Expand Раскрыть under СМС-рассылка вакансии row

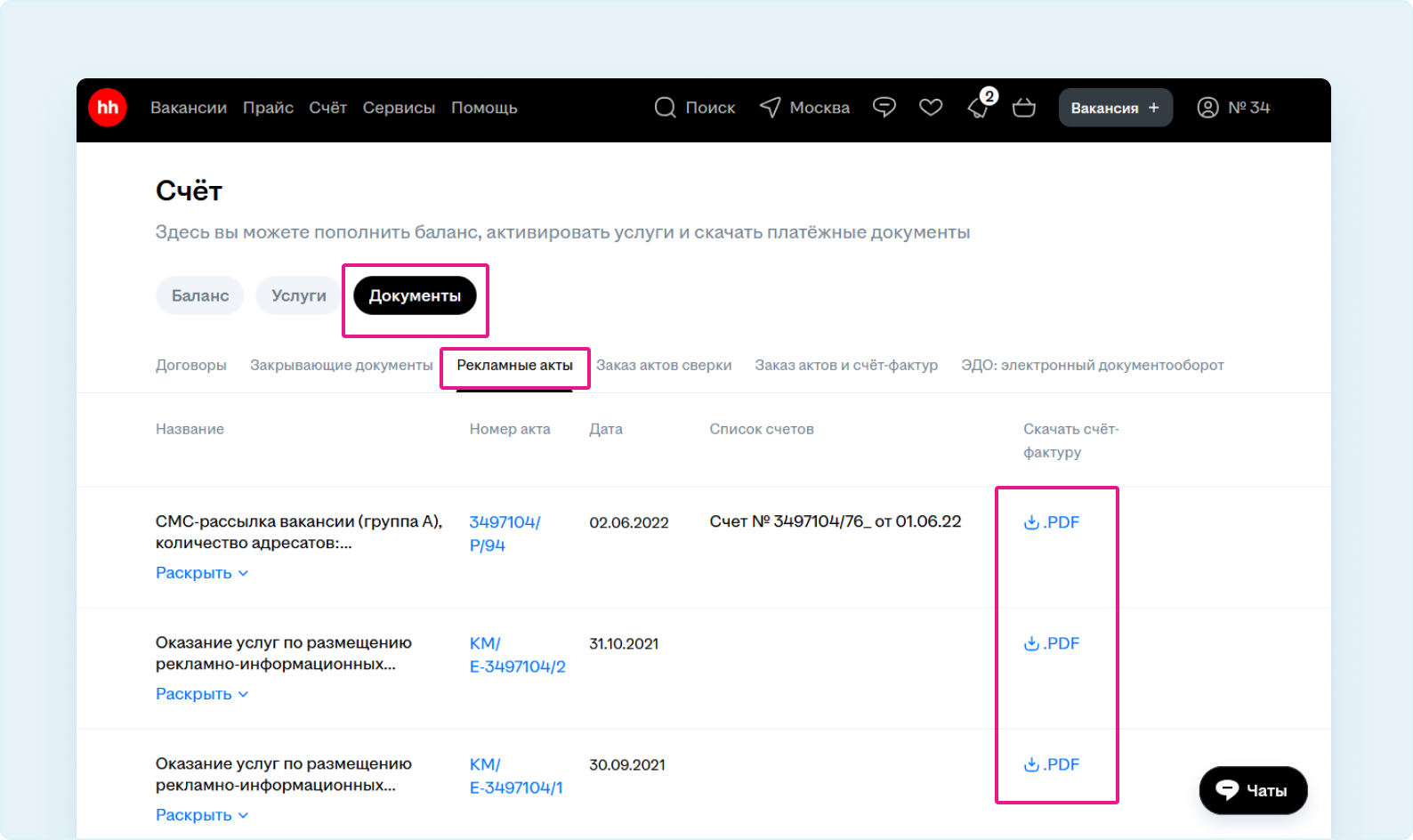pyautogui.click(x=202, y=573)
